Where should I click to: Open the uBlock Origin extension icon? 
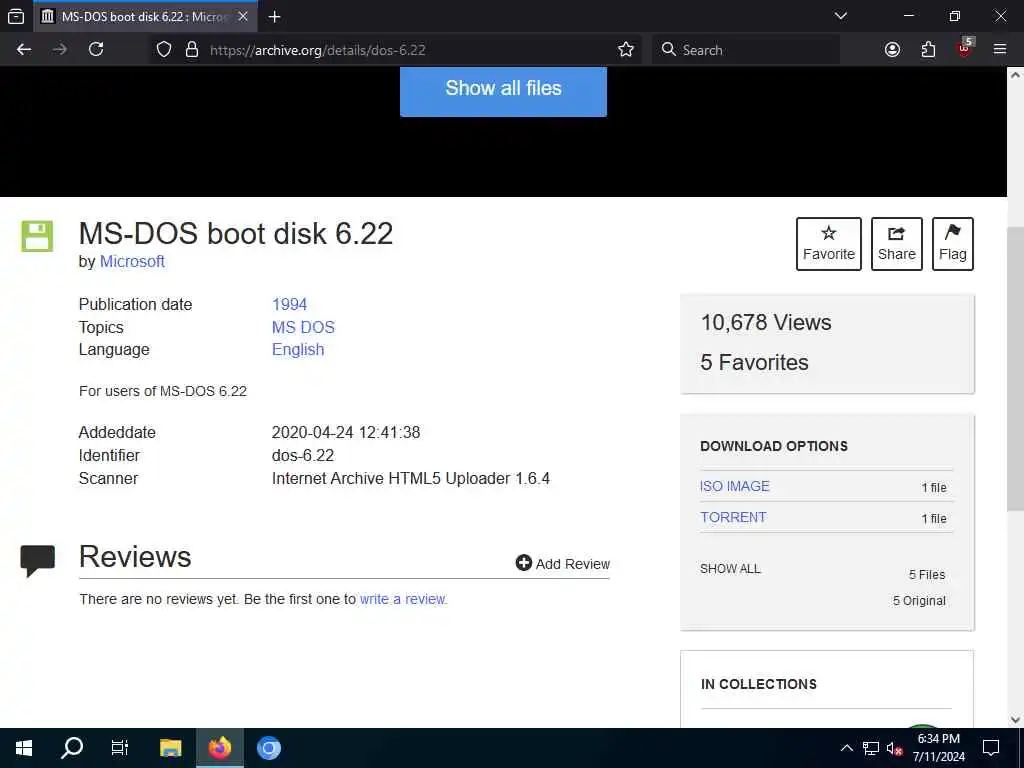pyautogui.click(x=965, y=48)
